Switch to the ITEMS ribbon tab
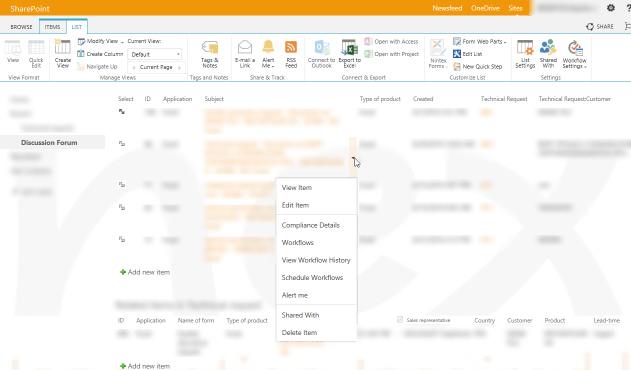Image resolution: width=631 pixels, height=370 pixels. coord(52,27)
